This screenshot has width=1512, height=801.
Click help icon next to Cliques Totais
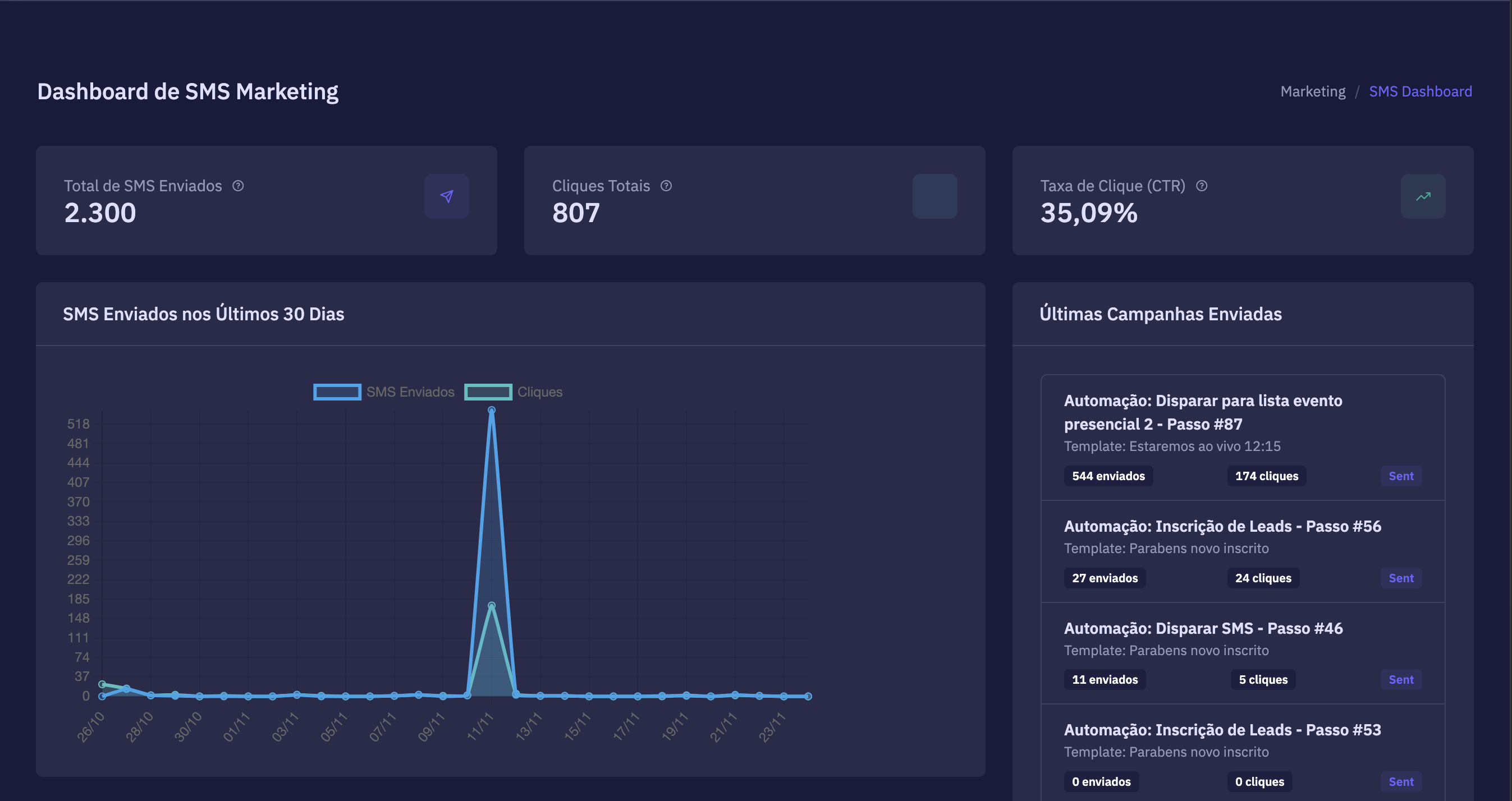tap(666, 186)
